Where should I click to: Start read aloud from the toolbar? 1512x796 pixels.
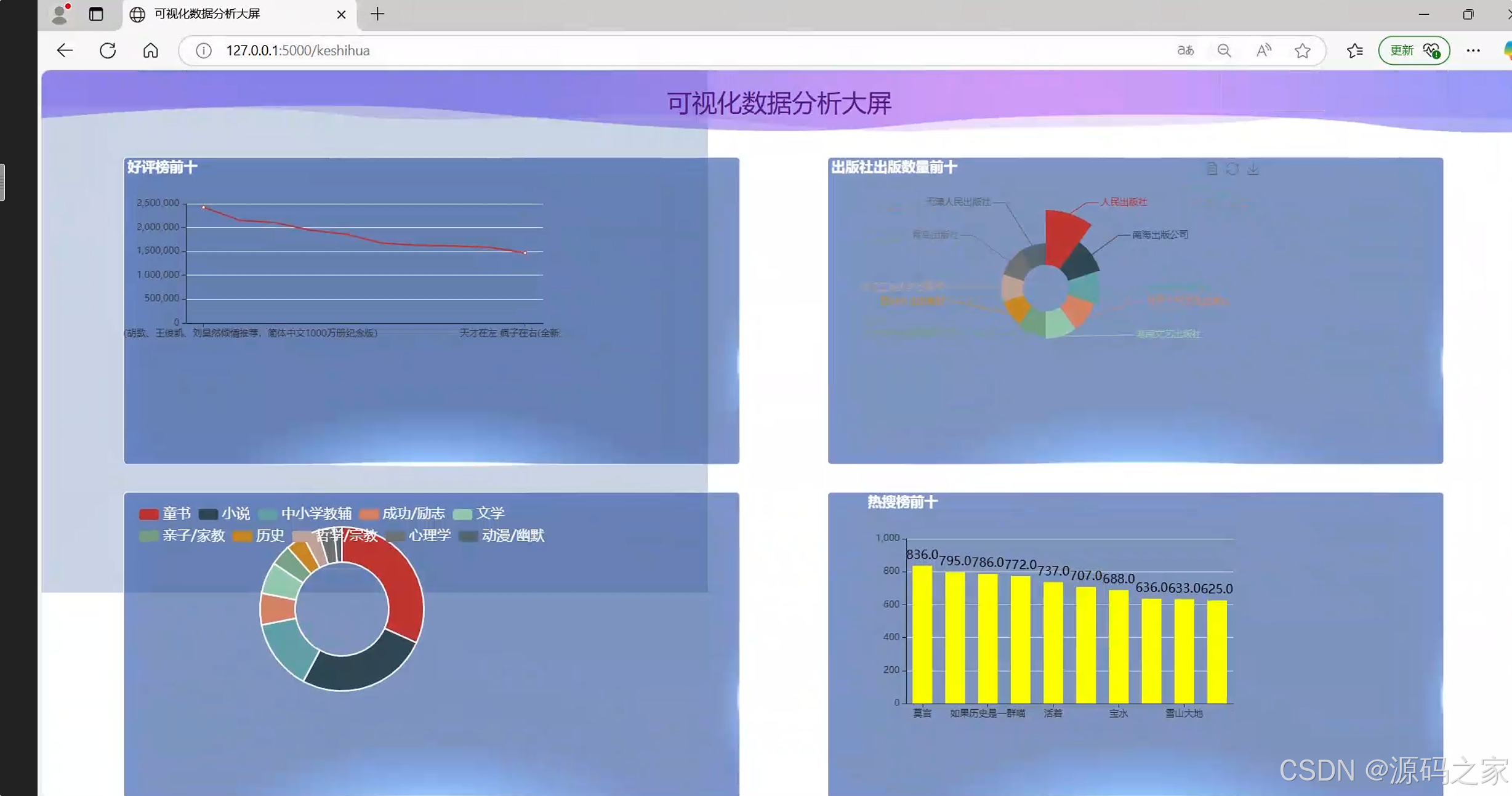(x=1263, y=50)
